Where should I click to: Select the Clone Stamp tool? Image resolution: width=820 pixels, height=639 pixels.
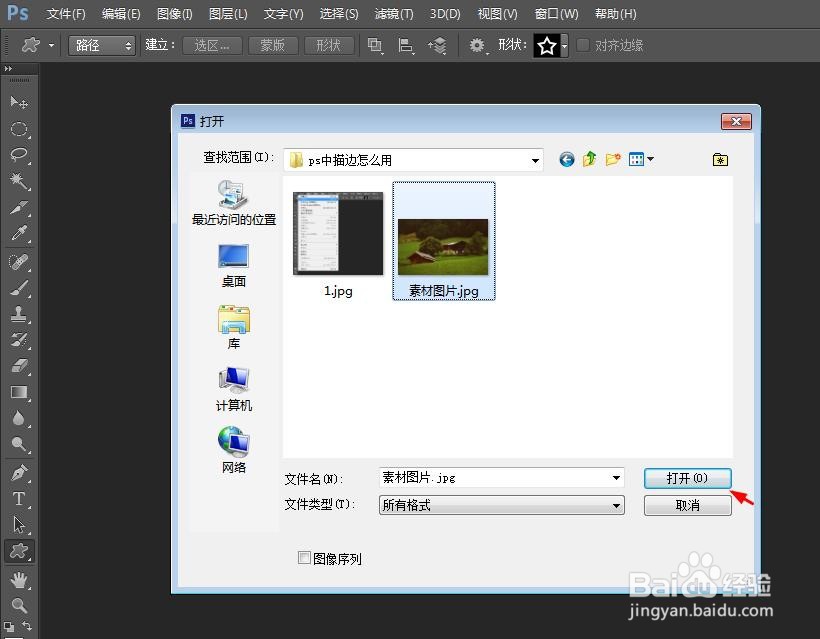(x=19, y=314)
